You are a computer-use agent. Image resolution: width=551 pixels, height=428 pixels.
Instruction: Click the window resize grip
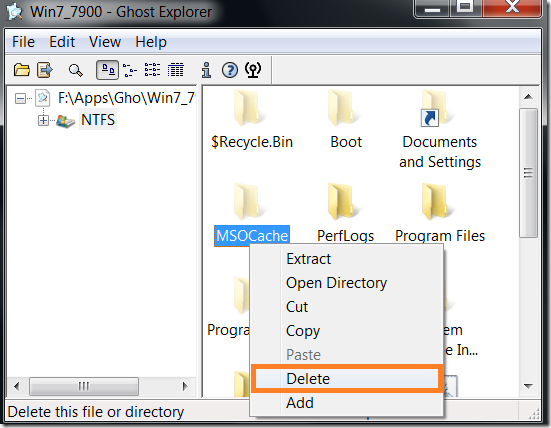[x=534, y=414]
